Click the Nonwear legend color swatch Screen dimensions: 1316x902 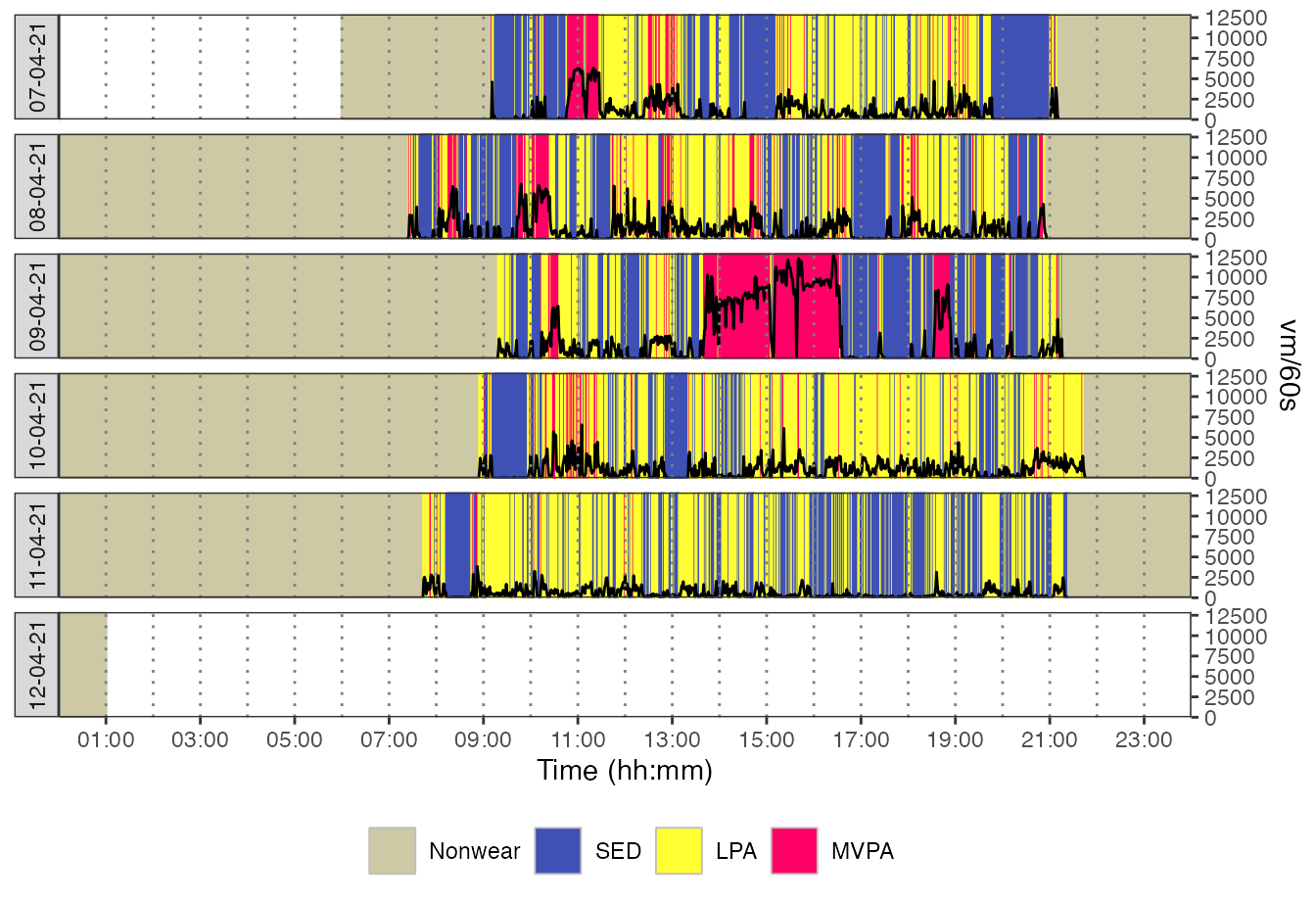tap(393, 850)
